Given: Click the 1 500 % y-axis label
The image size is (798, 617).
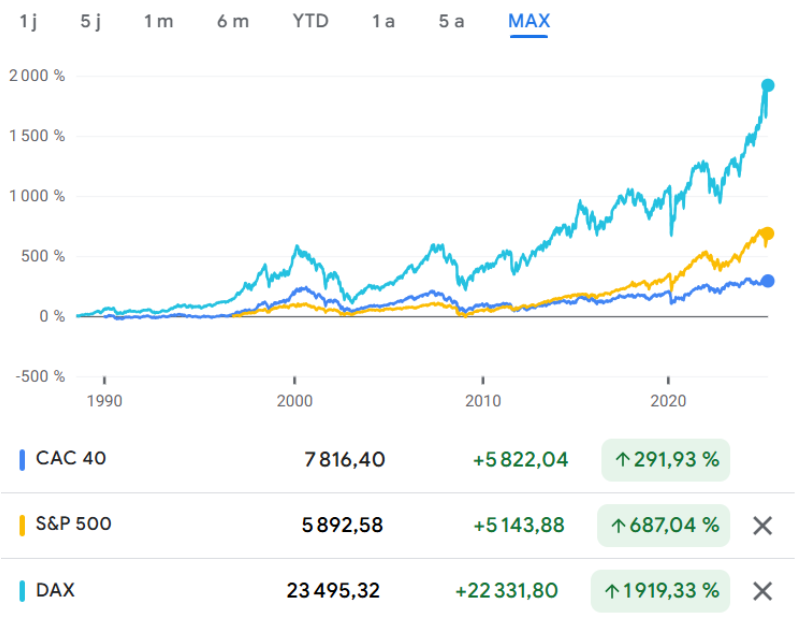Looking at the screenshot, I should [x=37, y=136].
